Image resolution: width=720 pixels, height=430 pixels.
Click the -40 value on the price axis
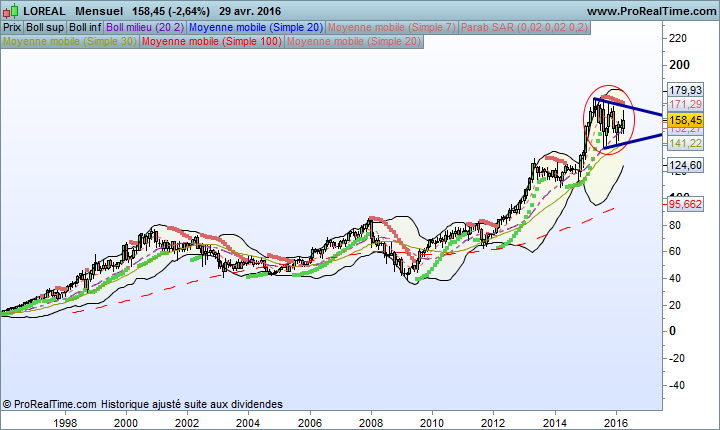675,385
